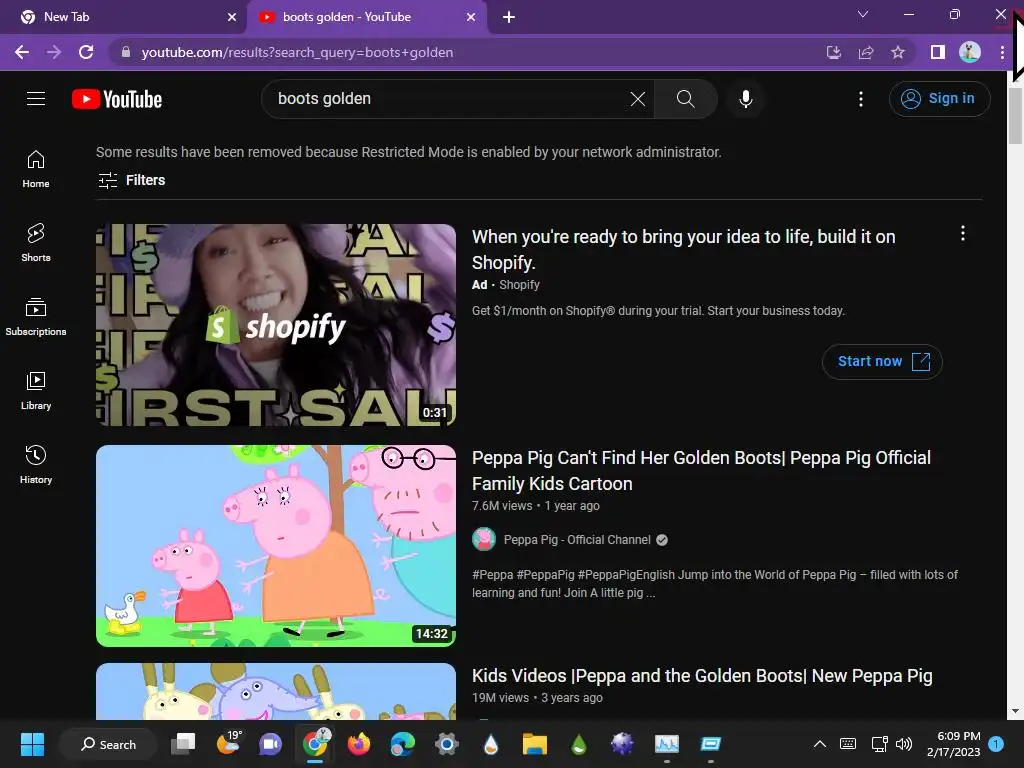
Task: Open Shorts from the sidebar
Action: 36,243
